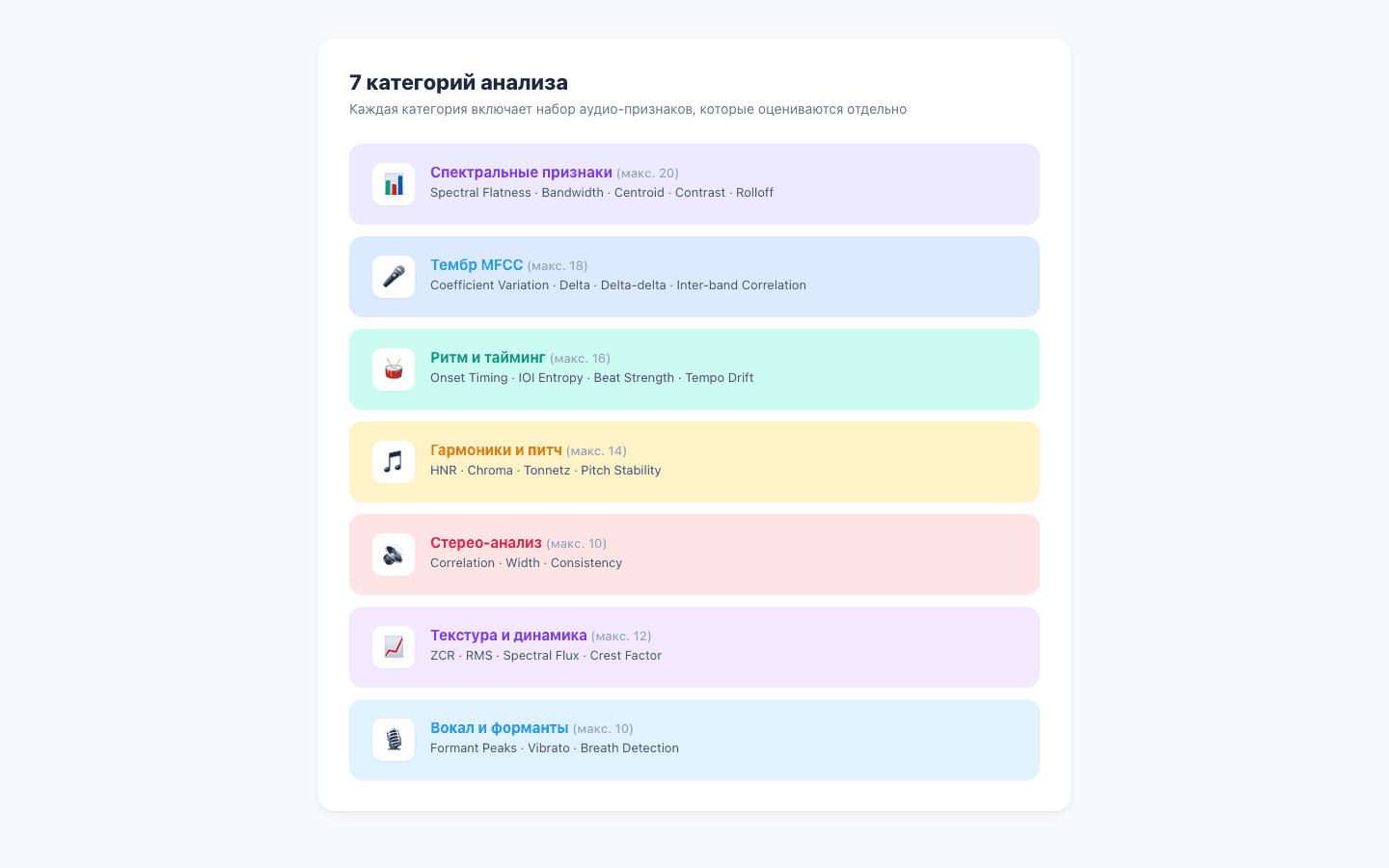This screenshot has height=868, width=1389.
Task: Click the music notes icon for Гармоники и питч
Action: coord(394,462)
